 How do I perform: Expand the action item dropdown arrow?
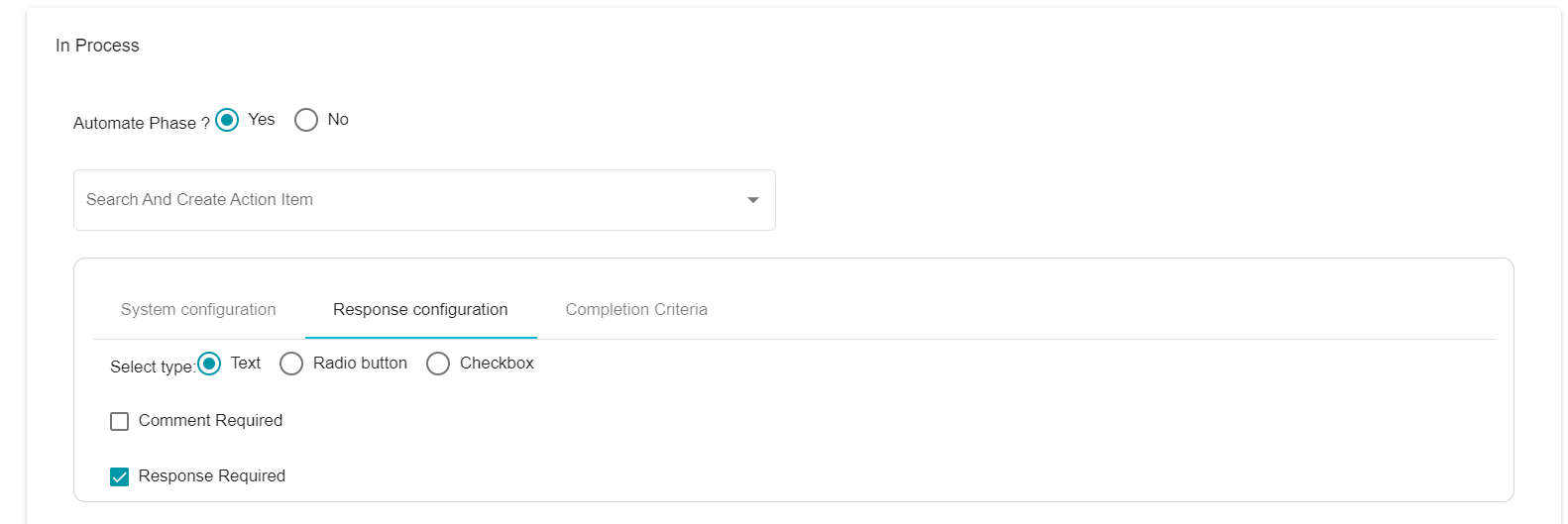(753, 200)
